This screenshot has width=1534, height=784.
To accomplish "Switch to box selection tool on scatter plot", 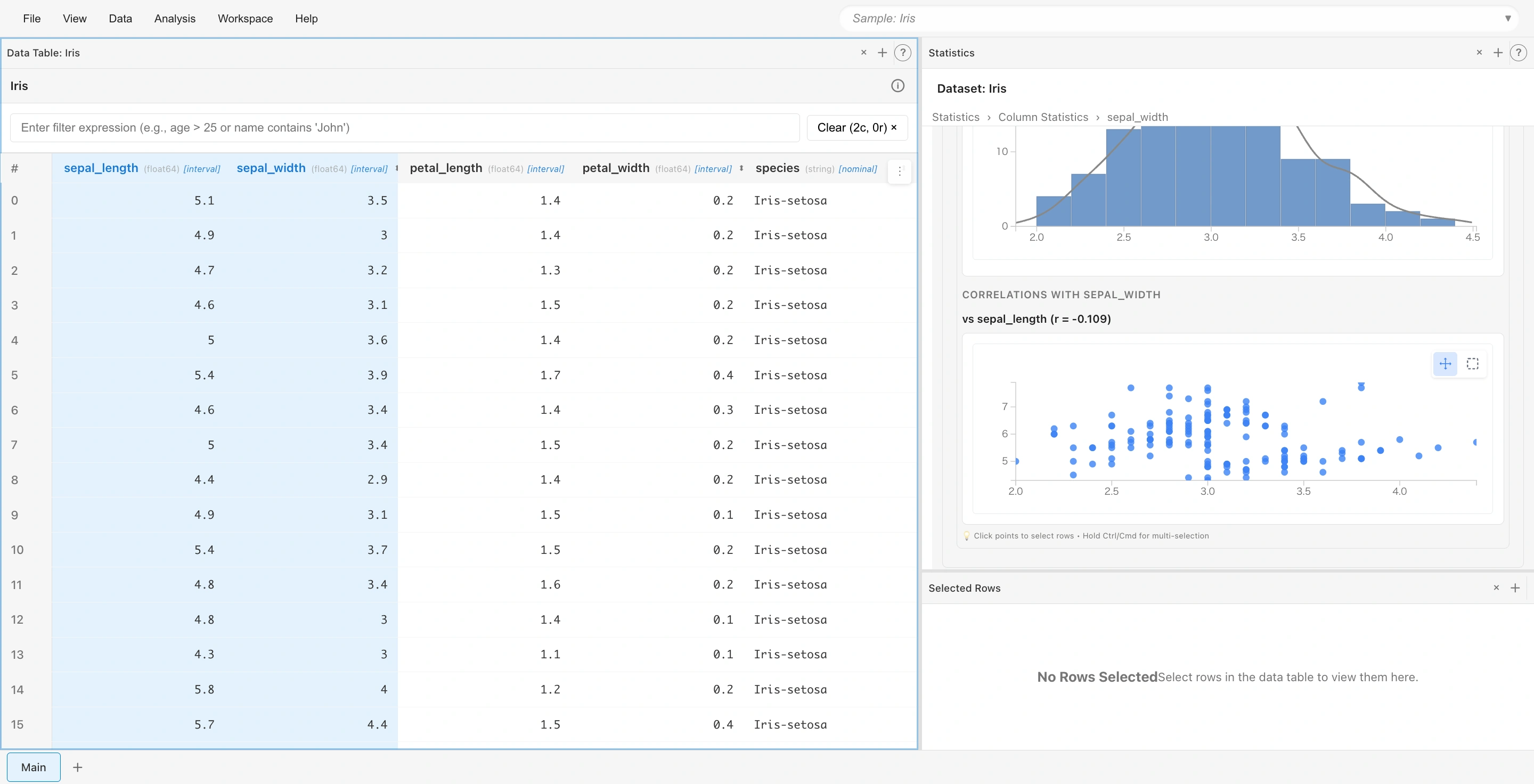I will [1473, 364].
